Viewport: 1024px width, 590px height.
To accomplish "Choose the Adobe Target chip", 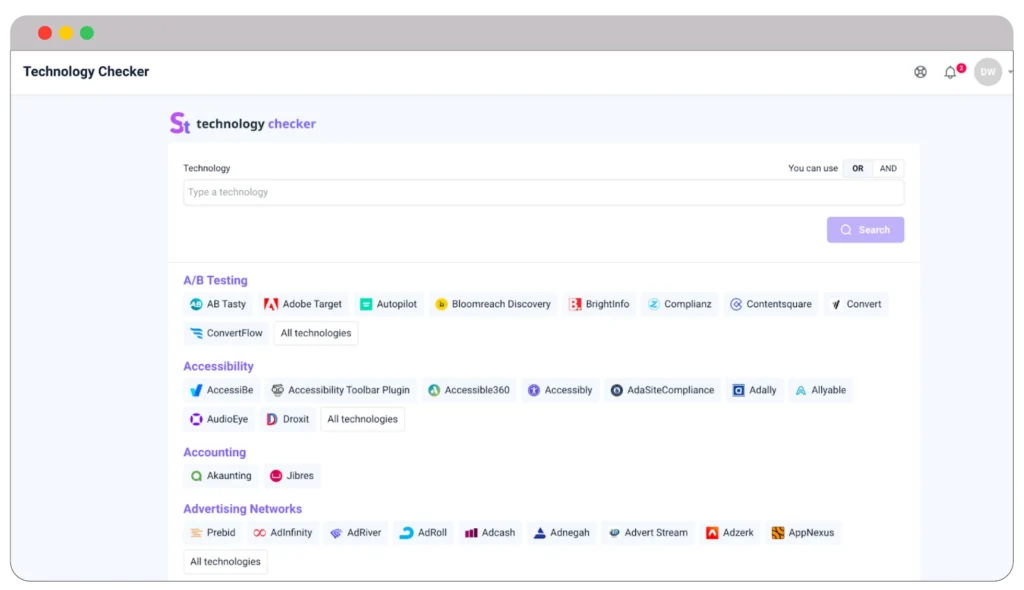I will [303, 304].
